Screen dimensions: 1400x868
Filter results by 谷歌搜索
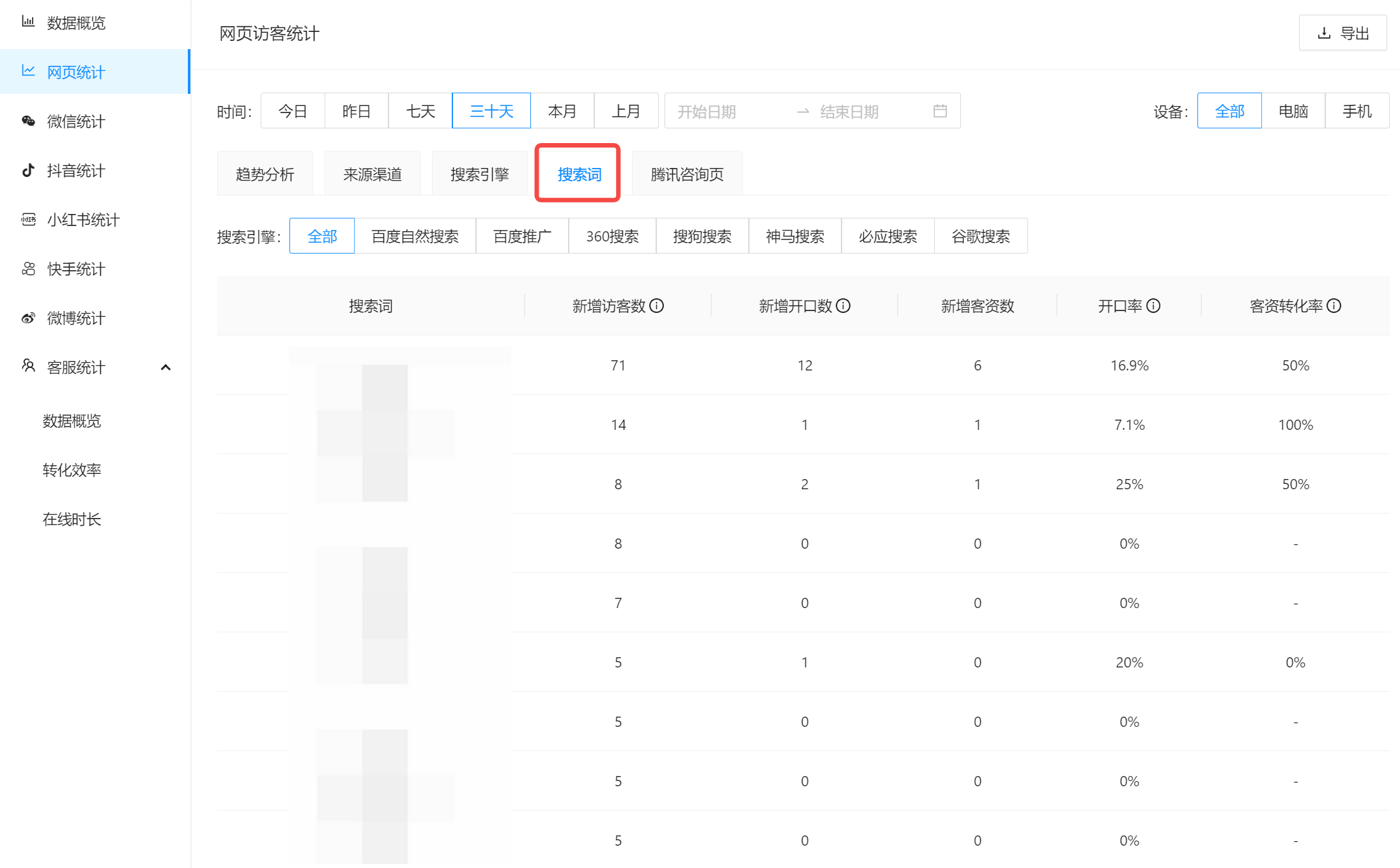click(981, 236)
